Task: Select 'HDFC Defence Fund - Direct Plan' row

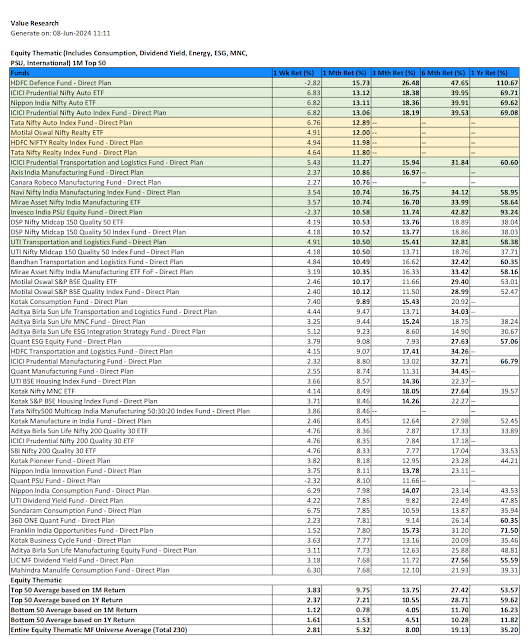Action: click(x=264, y=83)
